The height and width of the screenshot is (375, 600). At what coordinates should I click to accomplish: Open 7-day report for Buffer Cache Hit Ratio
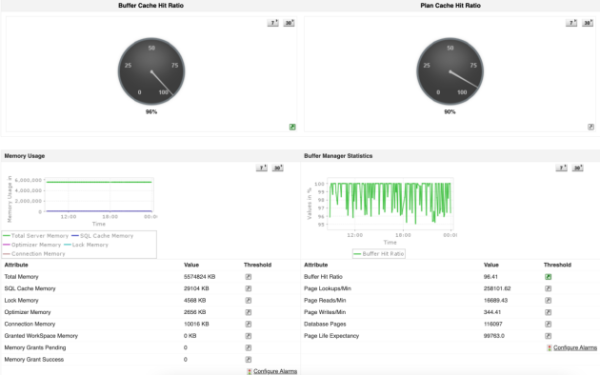[273, 23]
